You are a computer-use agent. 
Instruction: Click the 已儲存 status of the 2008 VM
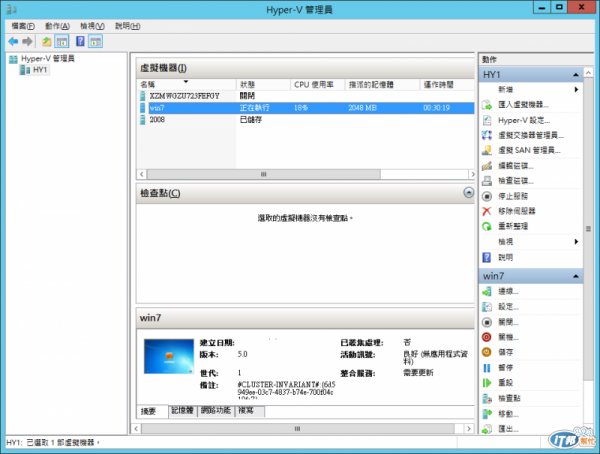coord(251,120)
